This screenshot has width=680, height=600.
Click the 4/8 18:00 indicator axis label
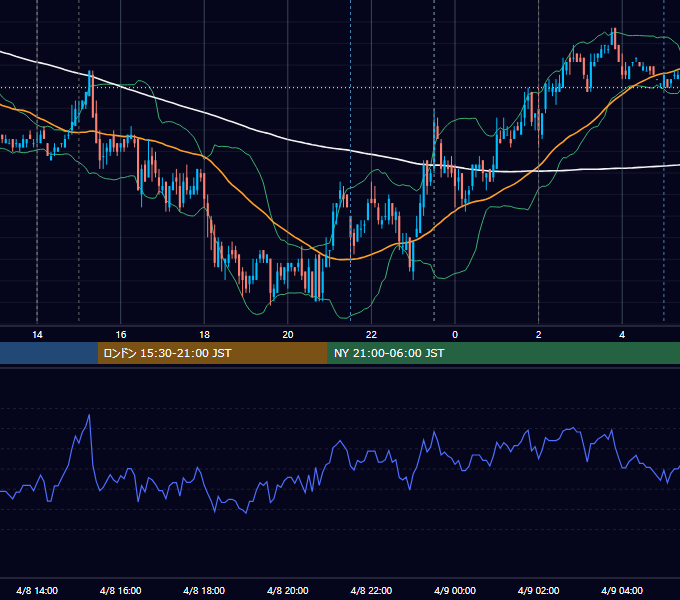pos(204,590)
